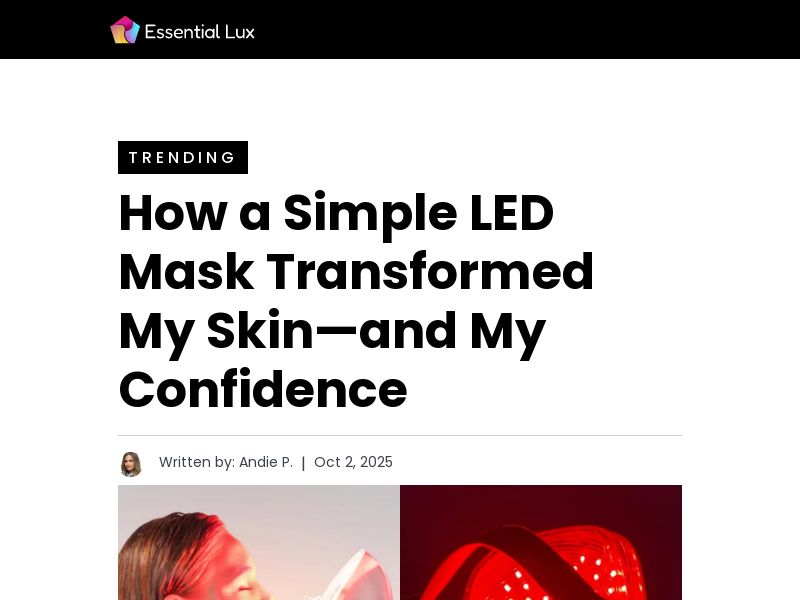Screen dimensions: 800x600
Task: Click the Essential Lux pentagon logo icon
Action: 125,30
